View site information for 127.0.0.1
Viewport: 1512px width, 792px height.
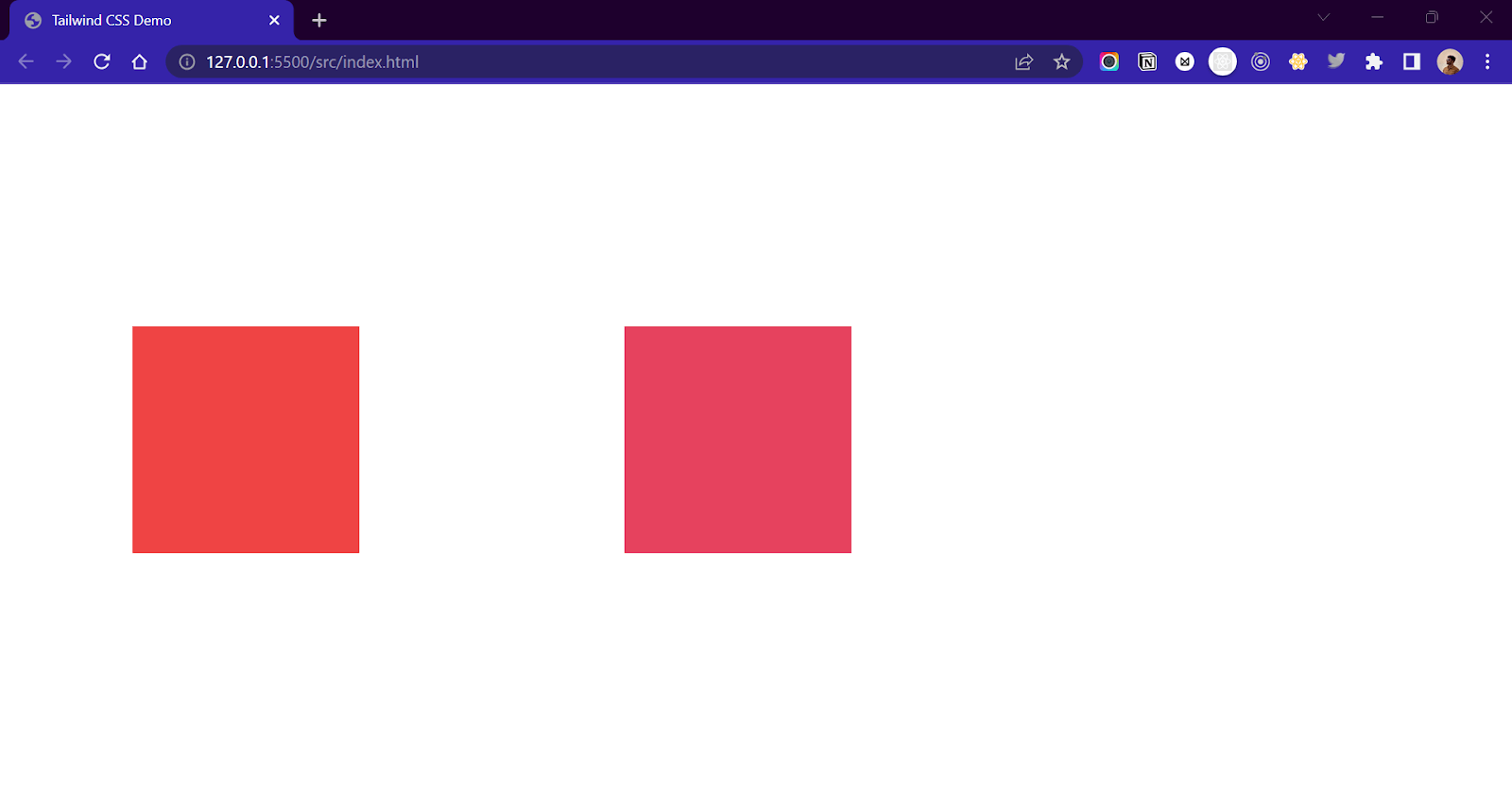click(x=187, y=61)
